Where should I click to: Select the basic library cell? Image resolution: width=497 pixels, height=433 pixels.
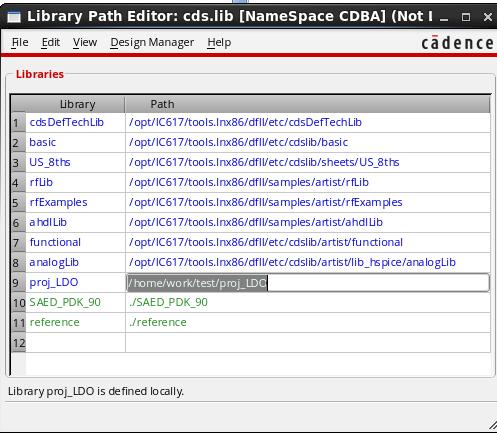coord(75,143)
